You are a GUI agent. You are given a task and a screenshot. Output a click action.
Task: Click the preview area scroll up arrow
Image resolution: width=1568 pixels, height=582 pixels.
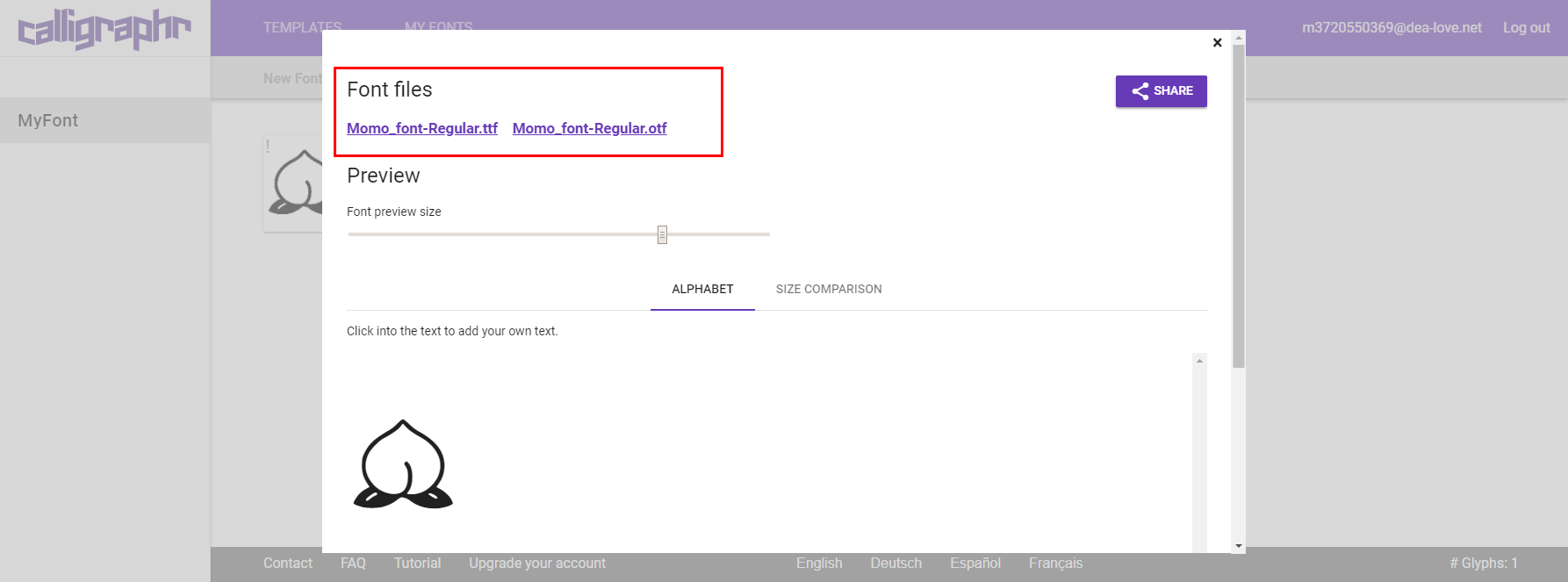coord(1199,361)
